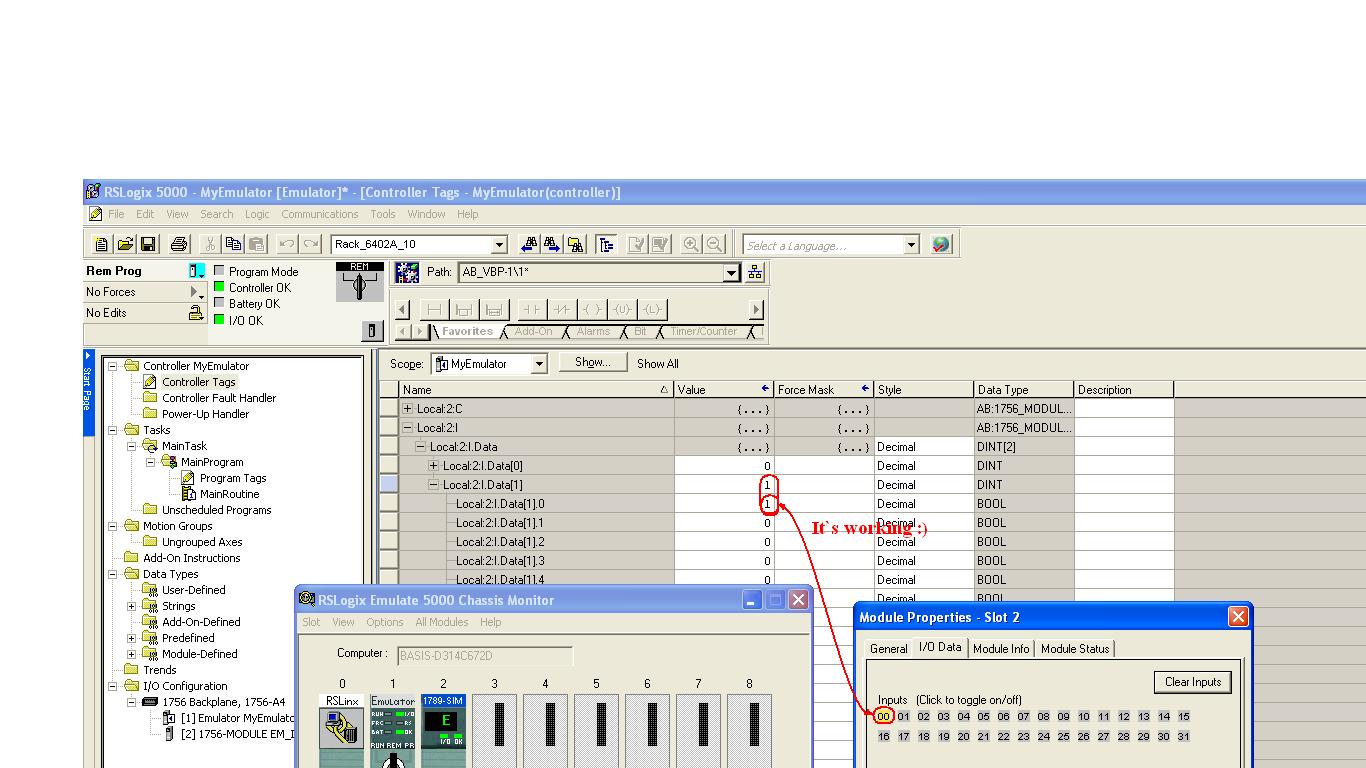Print using the printer toolbar icon
The height and width of the screenshot is (768, 1366).
pos(179,244)
